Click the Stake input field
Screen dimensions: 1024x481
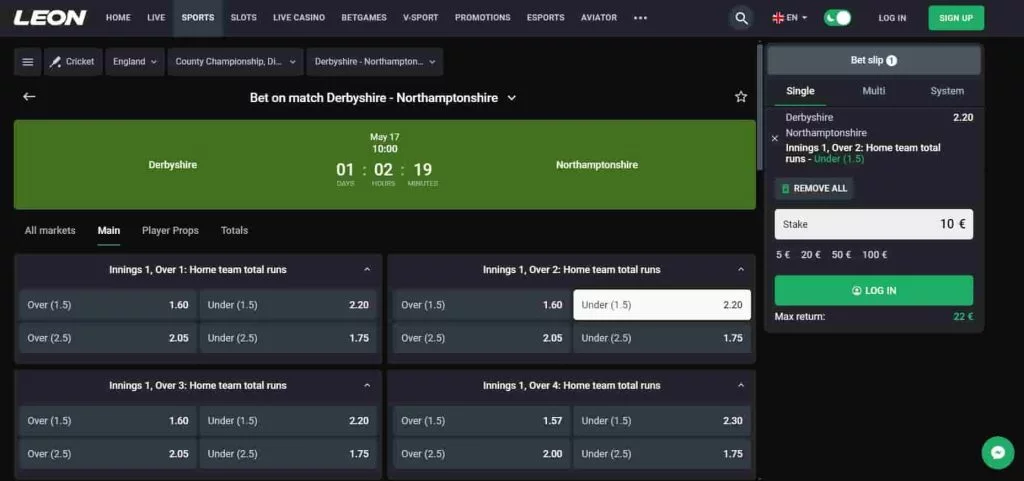coord(874,224)
